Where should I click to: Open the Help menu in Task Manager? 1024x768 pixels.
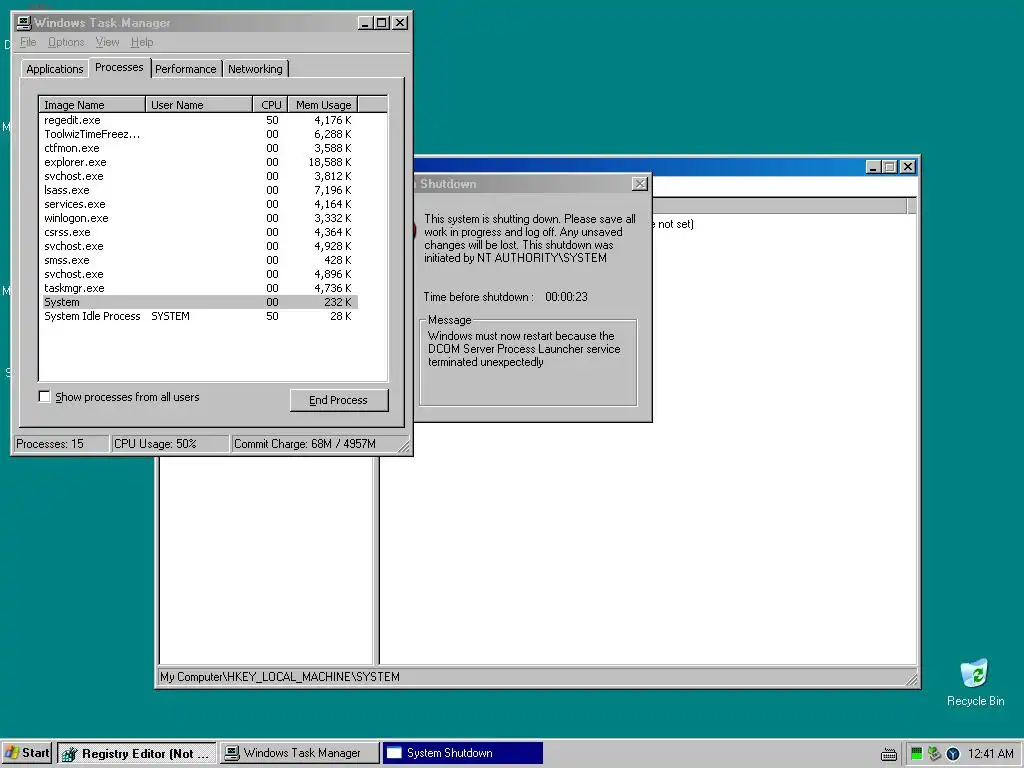(142, 42)
